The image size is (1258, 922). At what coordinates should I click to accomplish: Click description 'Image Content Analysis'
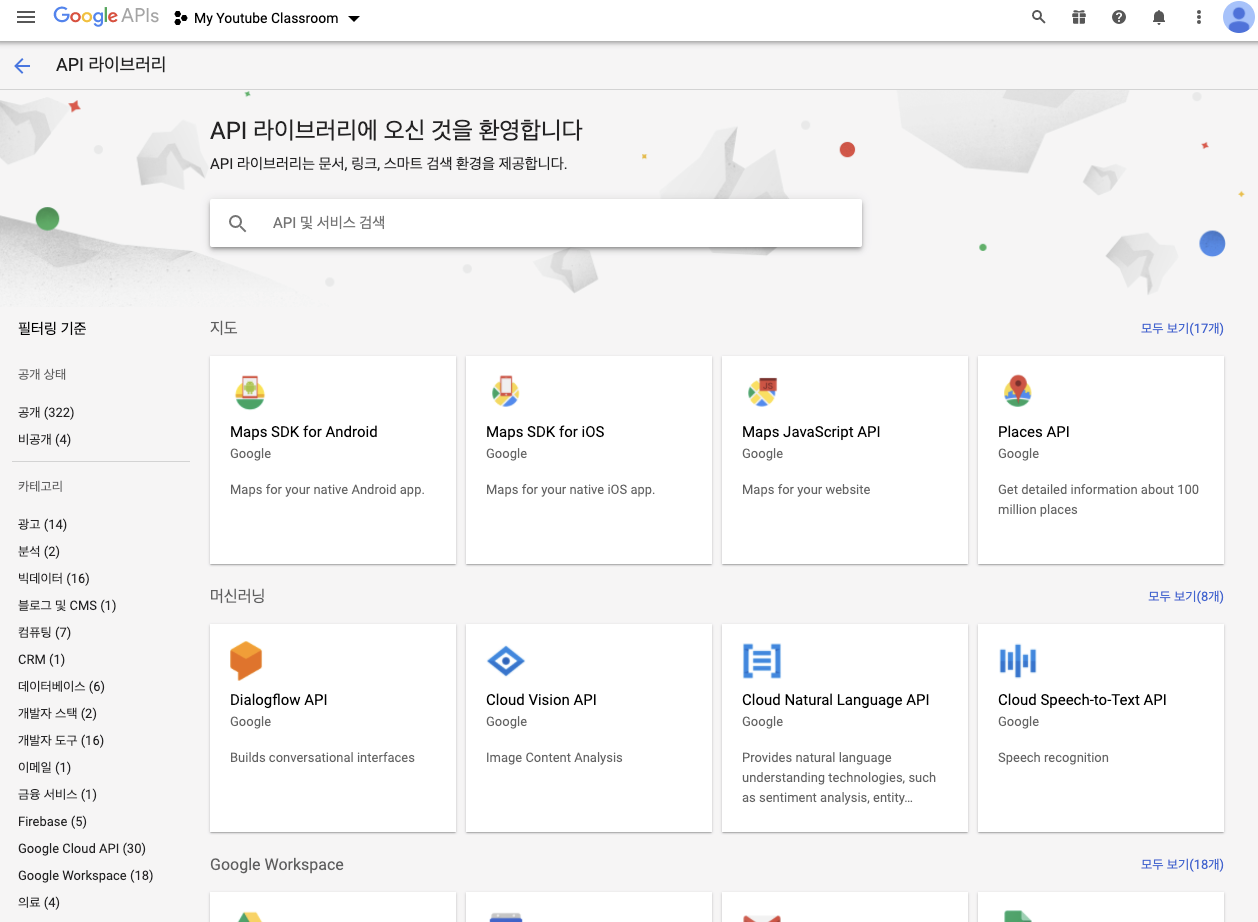pyautogui.click(x=554, y=758)
